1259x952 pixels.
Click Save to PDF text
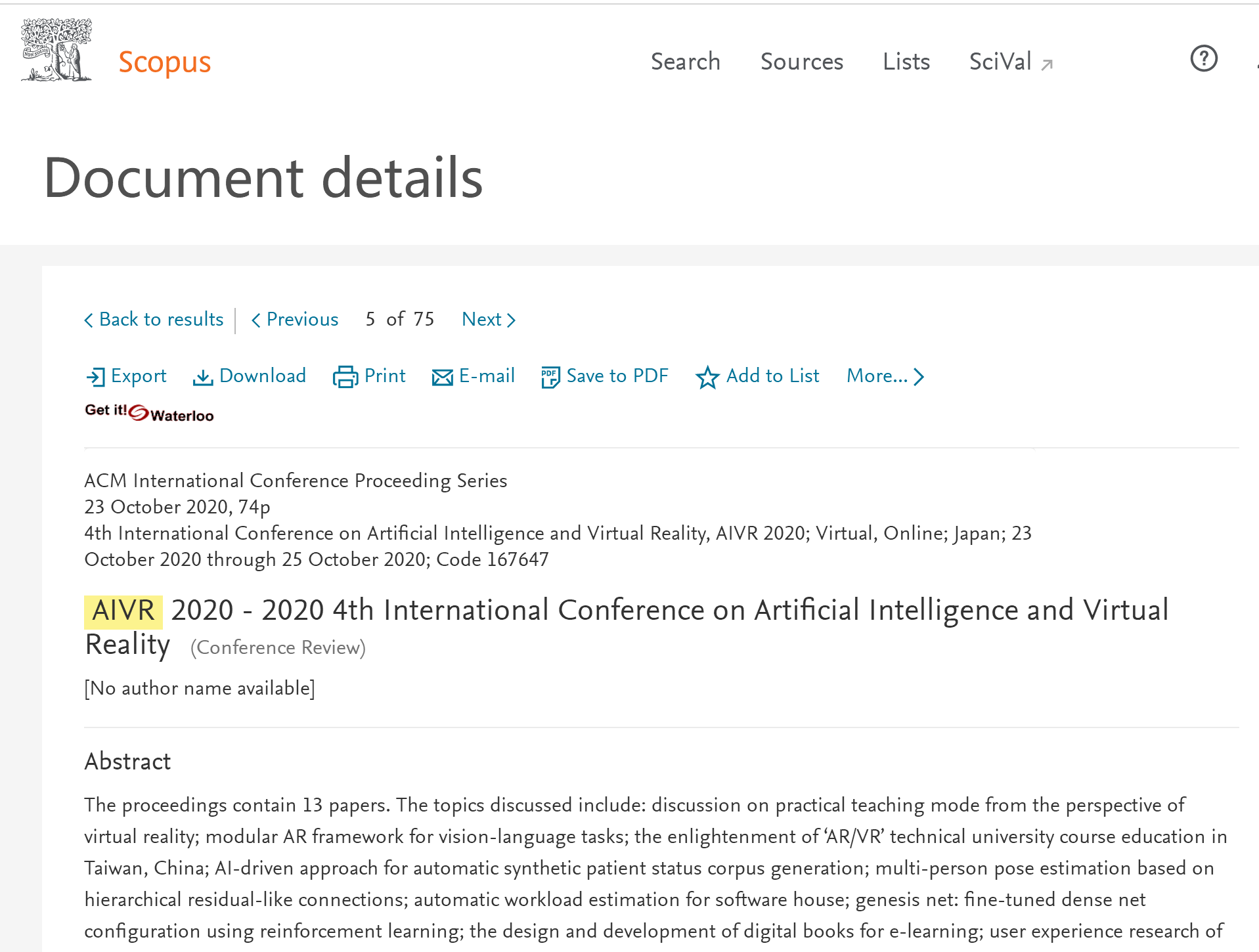617,376
